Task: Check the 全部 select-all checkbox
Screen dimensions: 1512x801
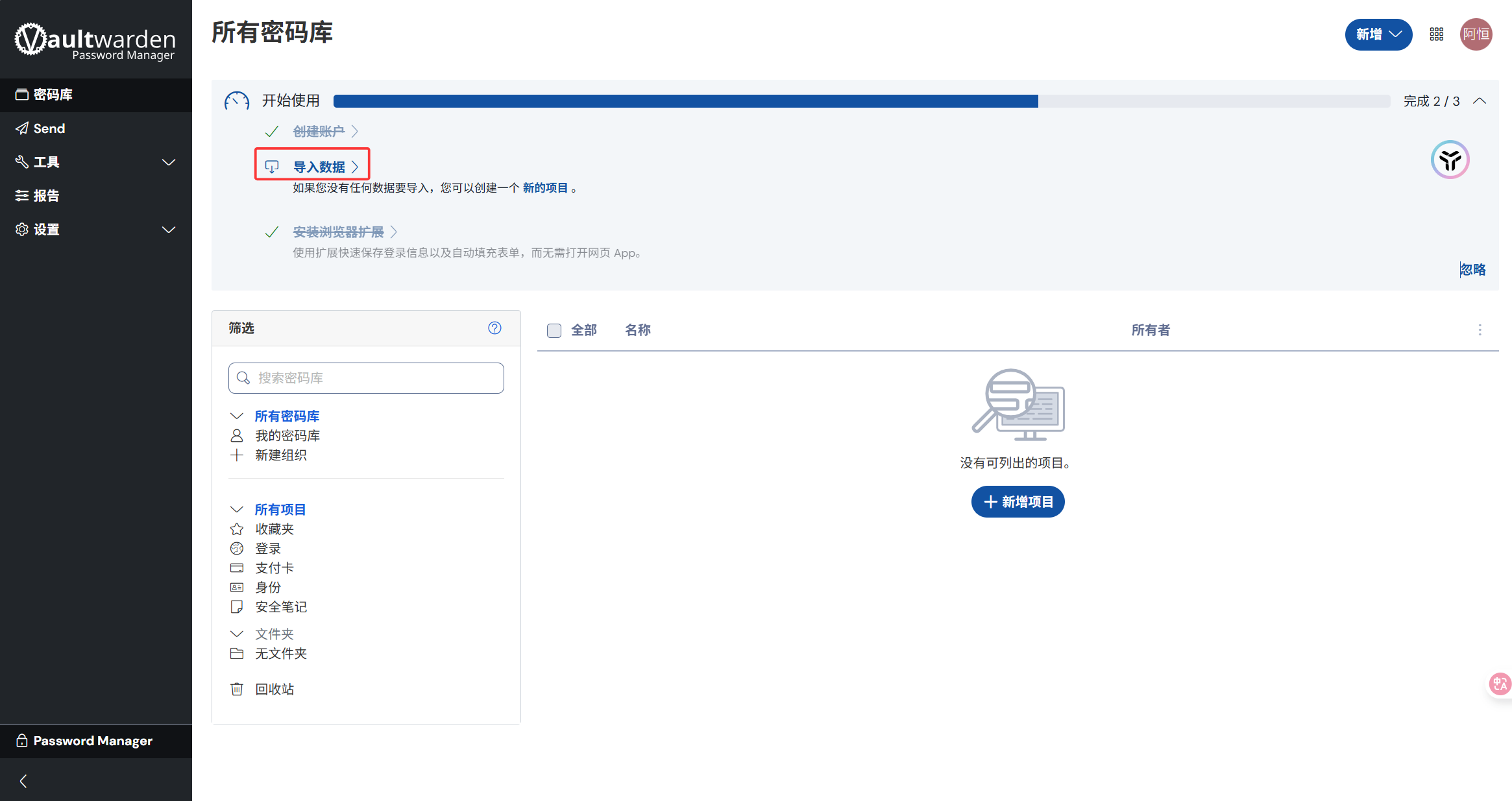Action: click(x=554, y=331)
